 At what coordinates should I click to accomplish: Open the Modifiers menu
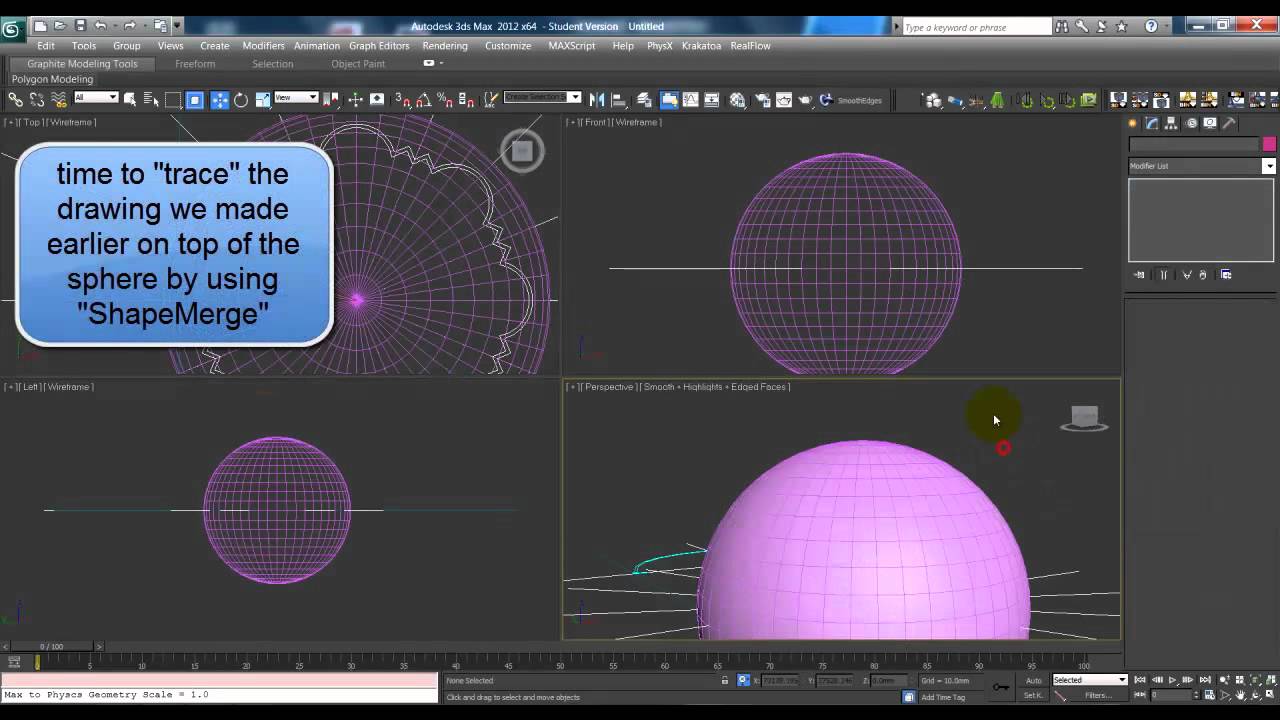click(263, 45)
